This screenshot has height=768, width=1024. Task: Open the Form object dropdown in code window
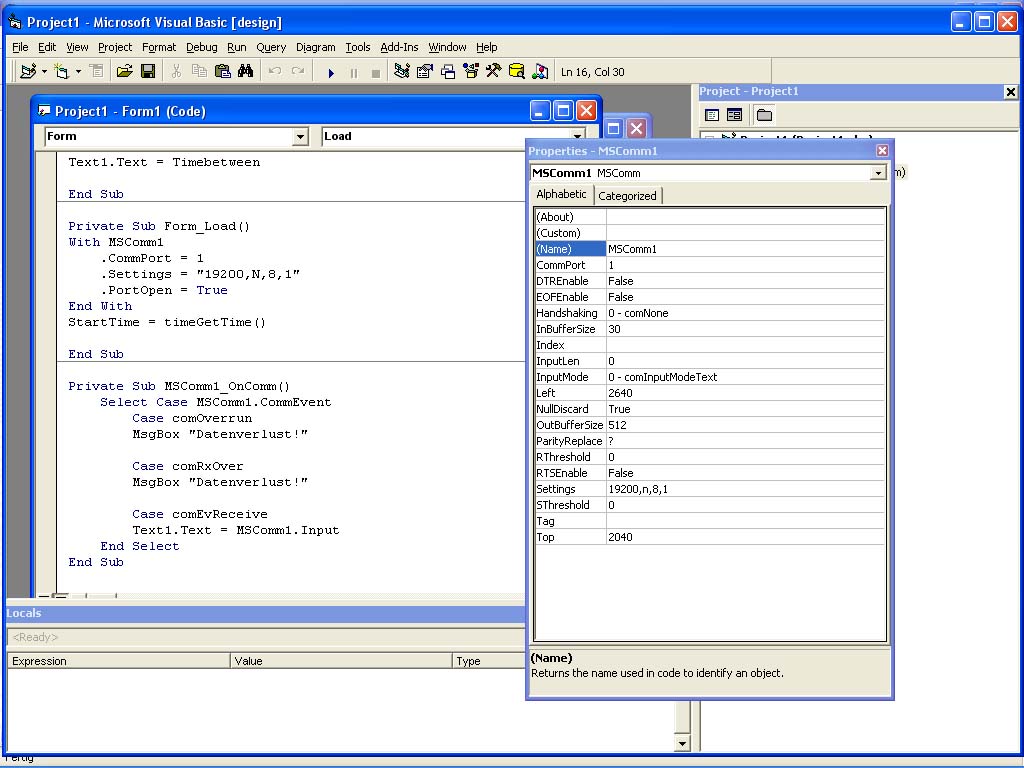tap(300, 136)
